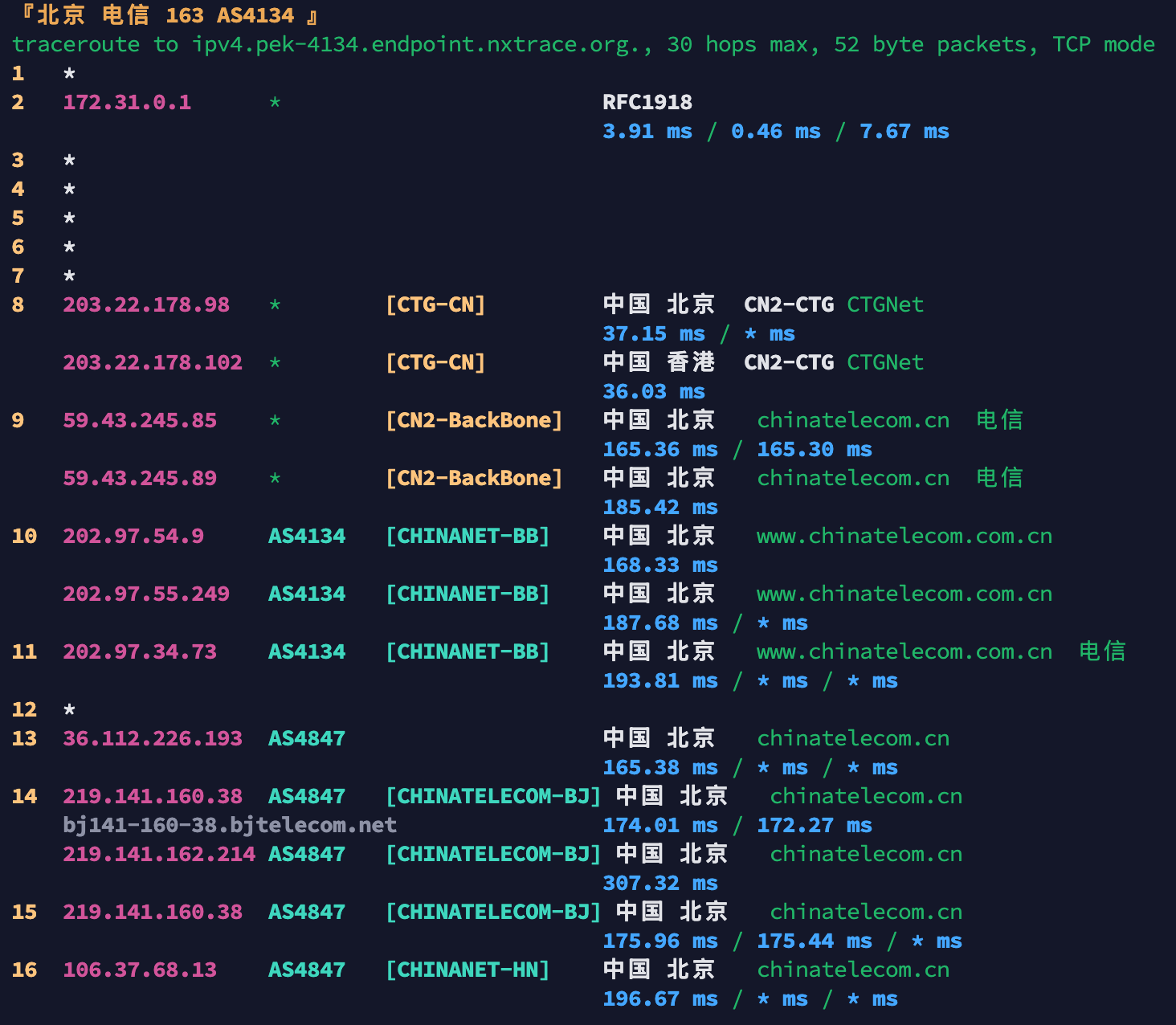Click IP address 202.97.34.73

click(140, 651)
